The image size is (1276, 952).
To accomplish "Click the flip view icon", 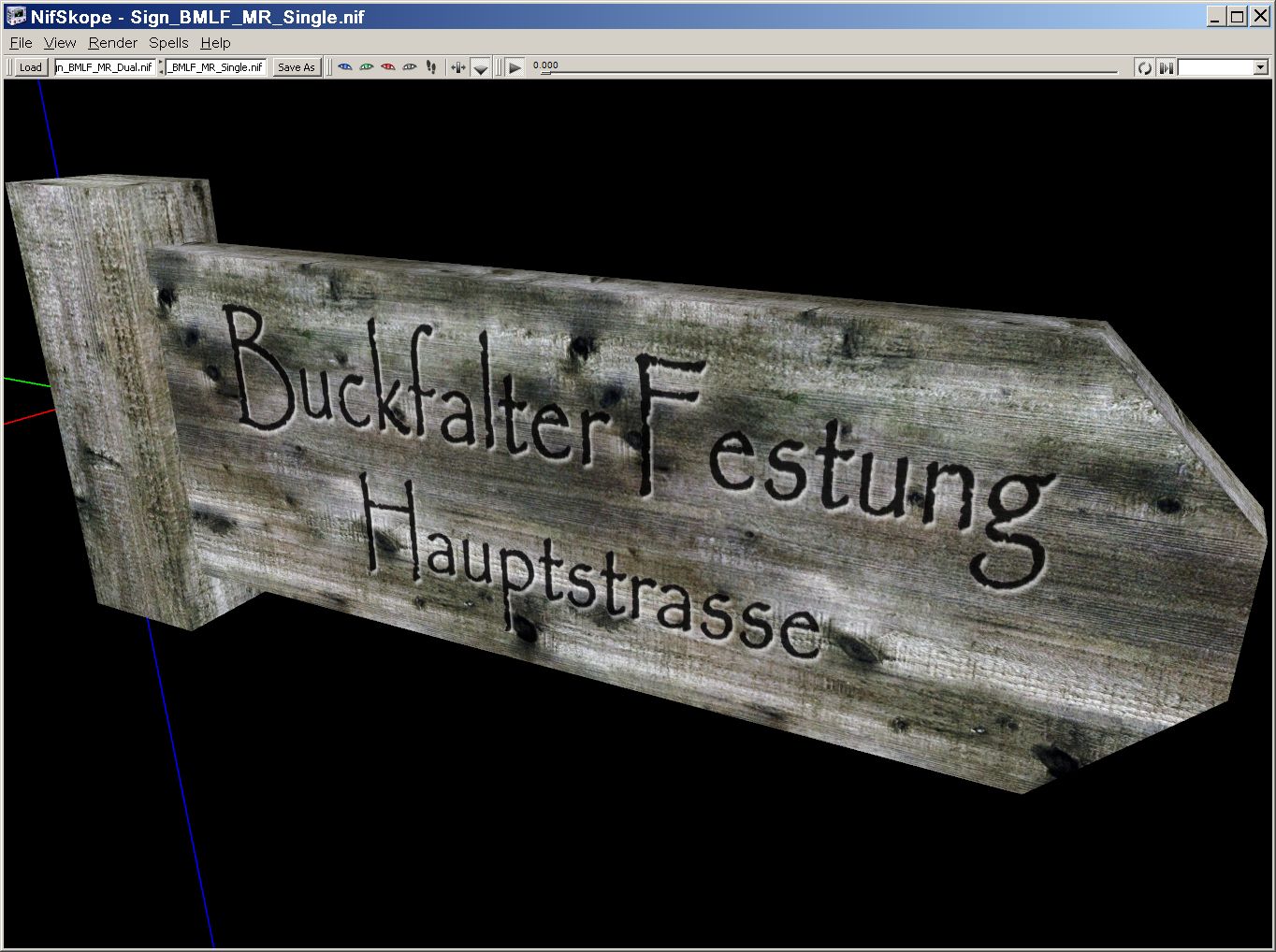I will 458,67.
